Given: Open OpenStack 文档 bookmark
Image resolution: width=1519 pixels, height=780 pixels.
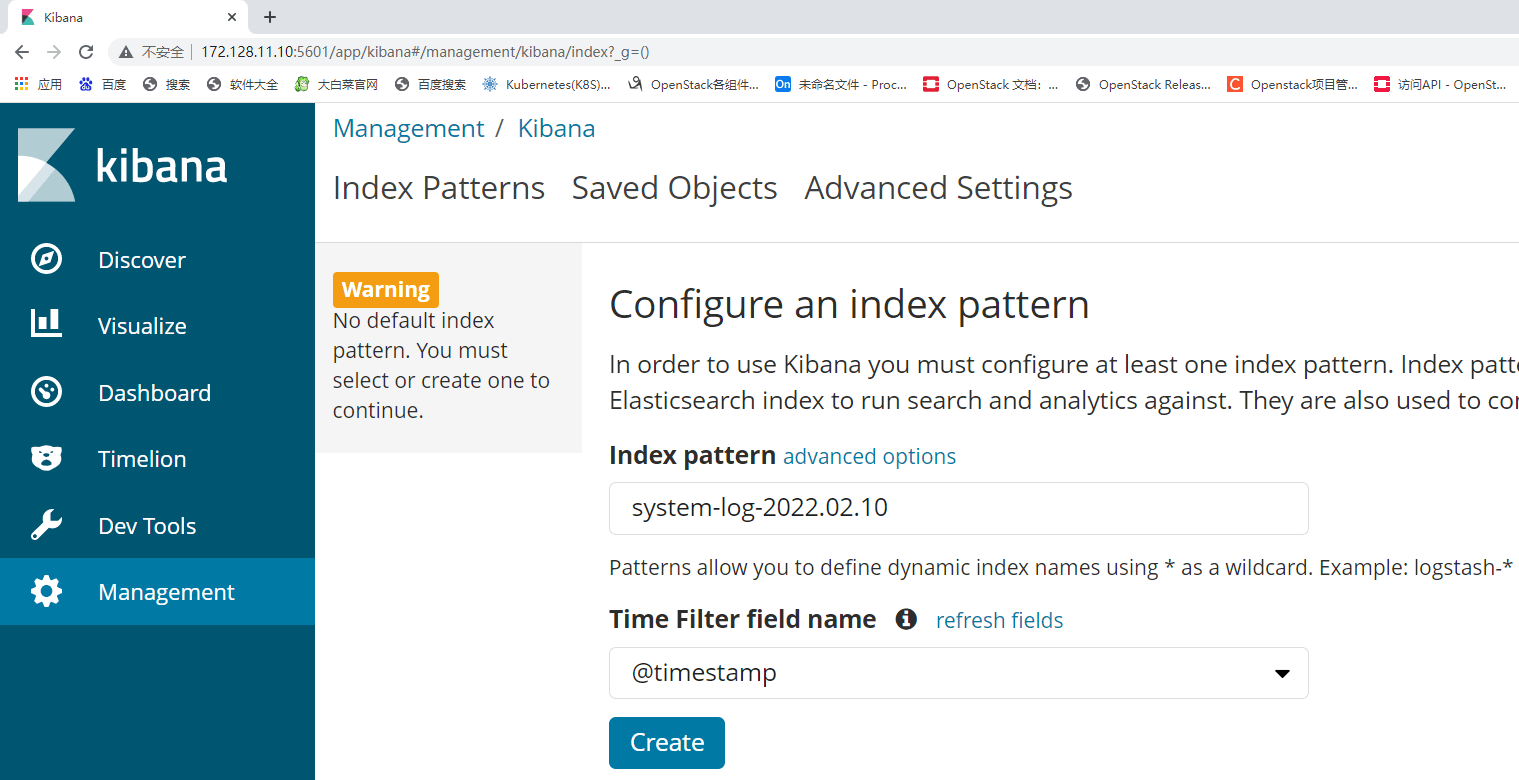Looking at the screenshot, I should tap(990, 84).
